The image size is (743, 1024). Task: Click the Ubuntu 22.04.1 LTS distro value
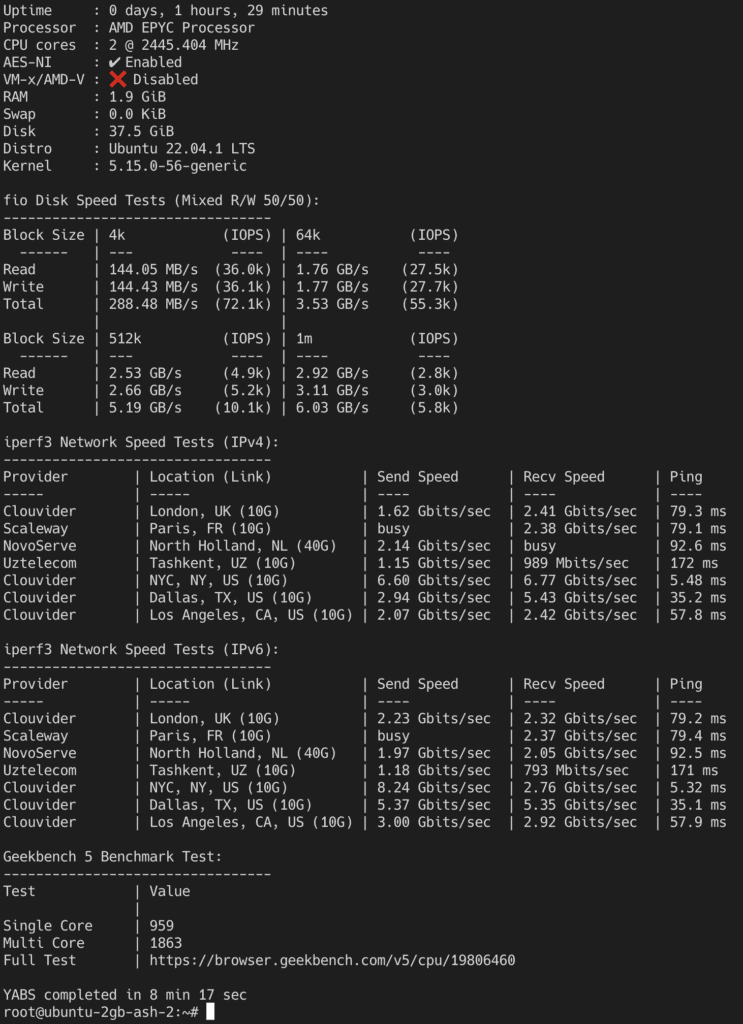[x=182, y=148]
